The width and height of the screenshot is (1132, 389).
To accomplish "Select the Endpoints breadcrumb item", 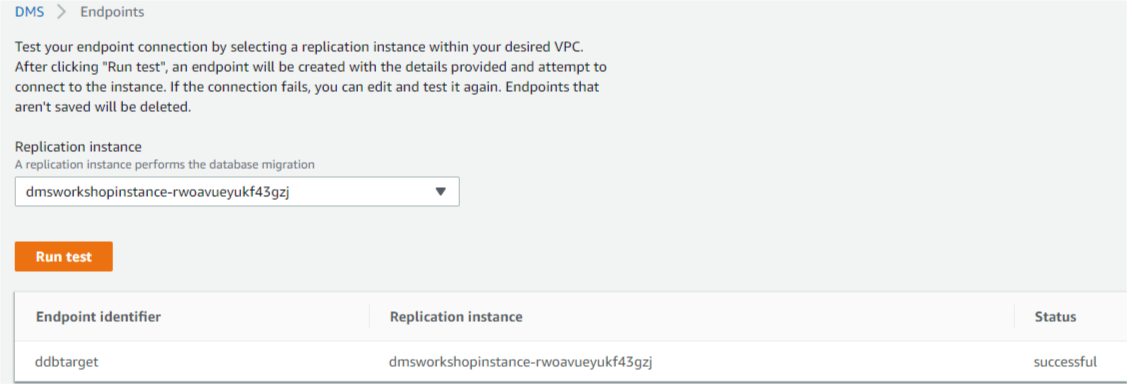I will click(112, 12).
